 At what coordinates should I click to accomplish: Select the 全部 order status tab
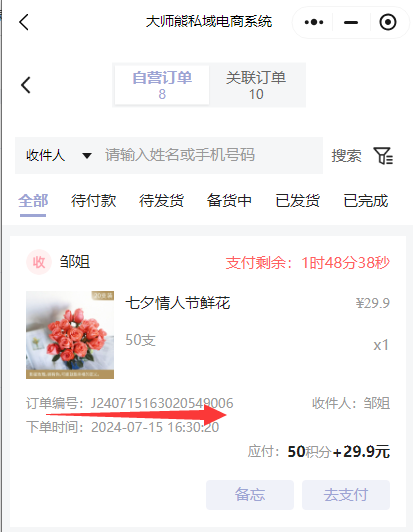click(x=33, y=201)
